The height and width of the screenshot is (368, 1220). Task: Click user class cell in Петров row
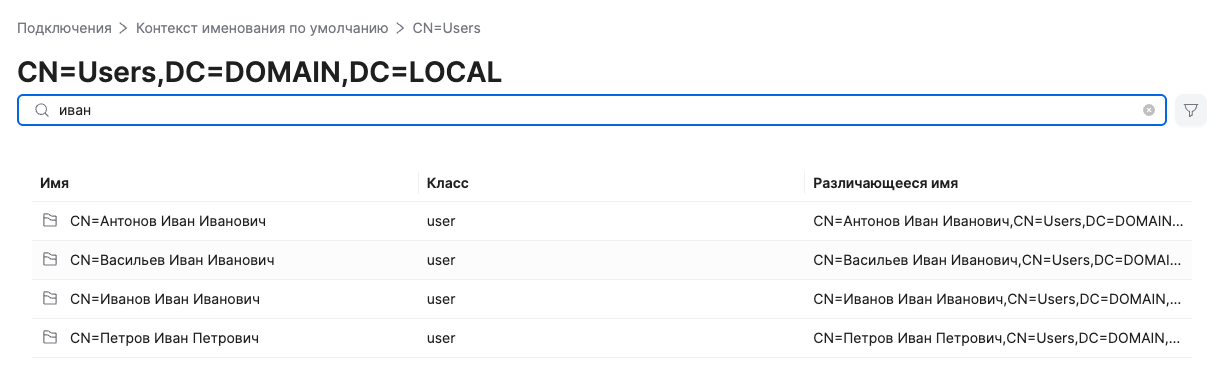441,338
